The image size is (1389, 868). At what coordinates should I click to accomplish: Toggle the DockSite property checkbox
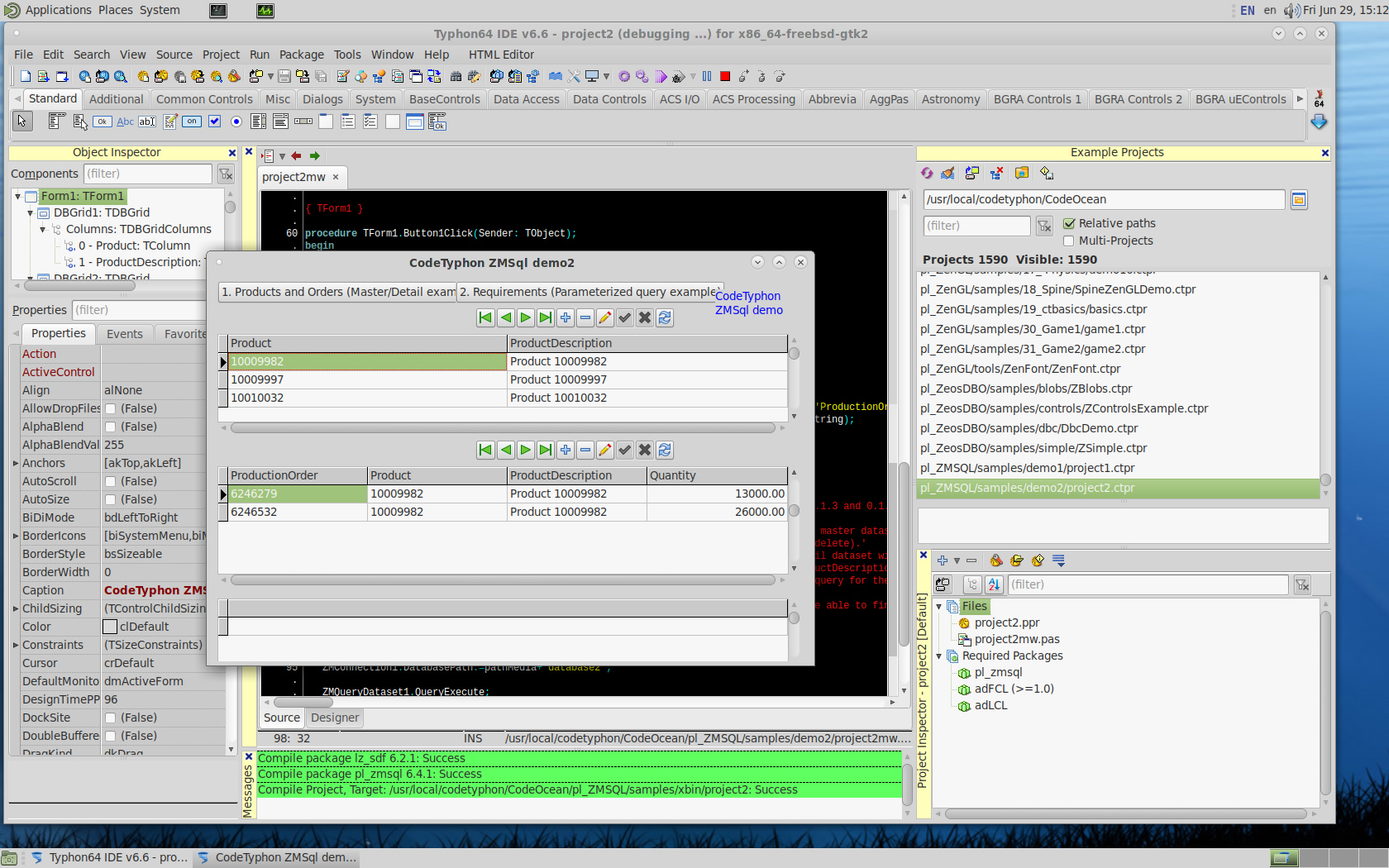coord(110,718)
